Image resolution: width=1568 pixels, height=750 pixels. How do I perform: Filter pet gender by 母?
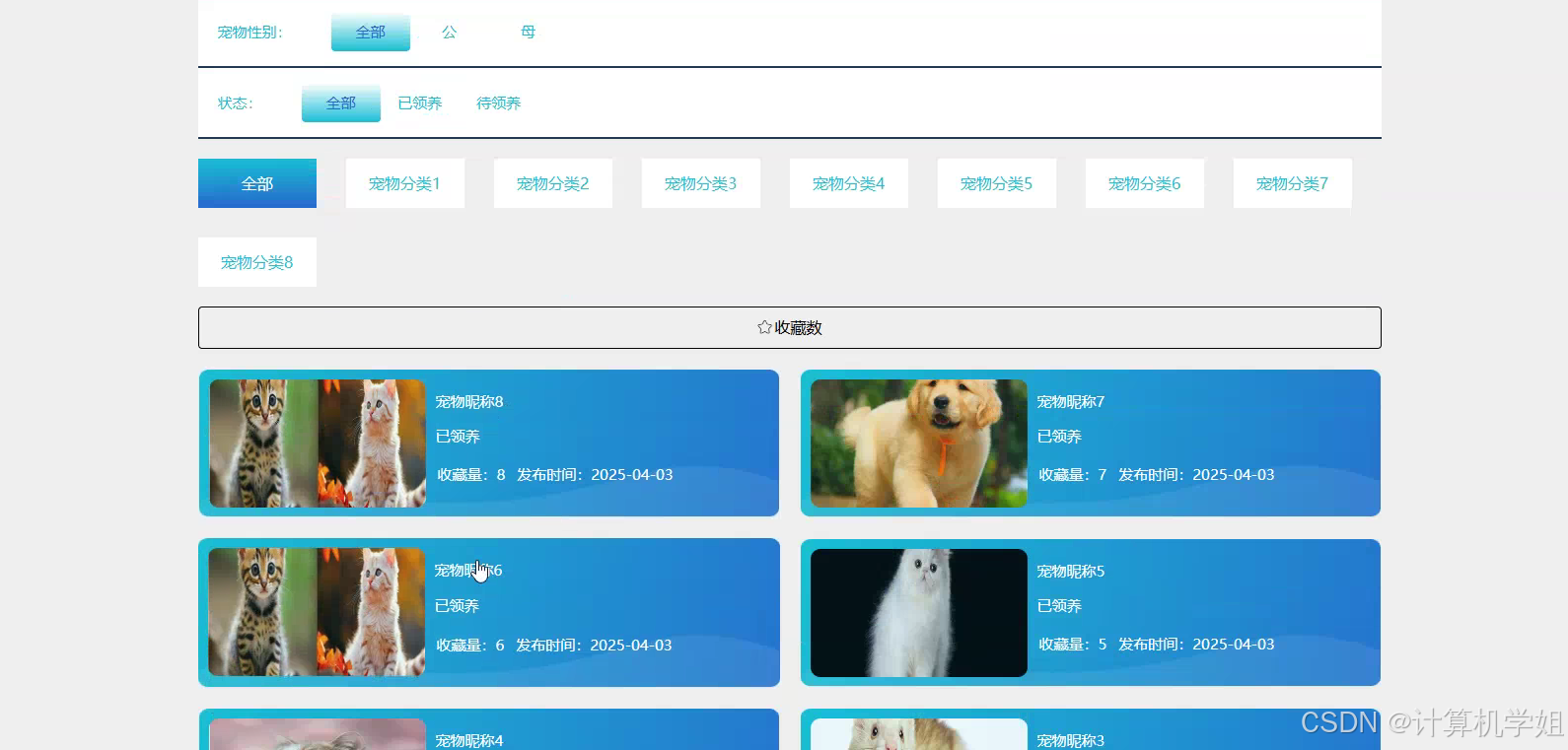coord(529,33)
